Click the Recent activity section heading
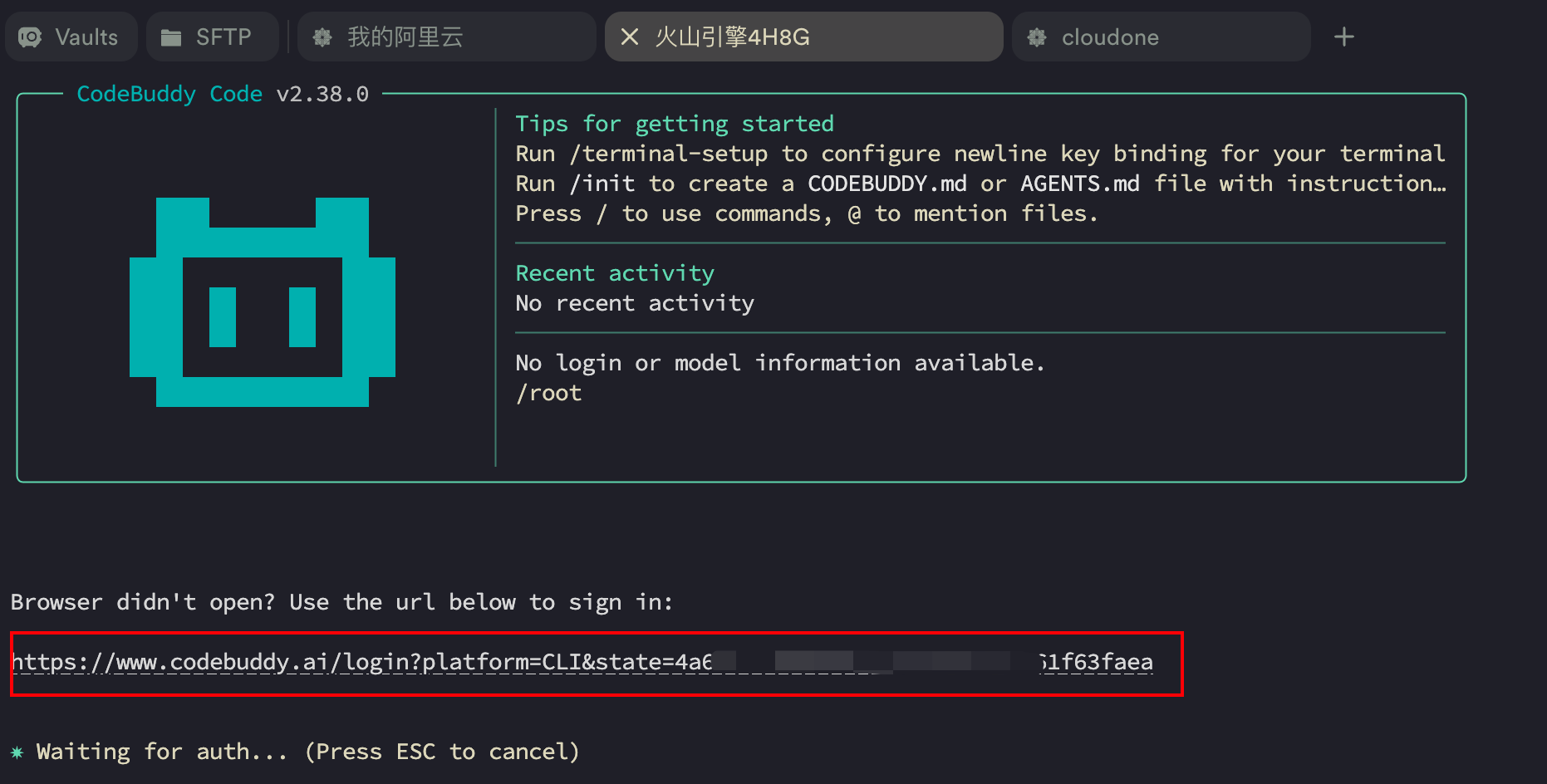 (x=614, y=272)
